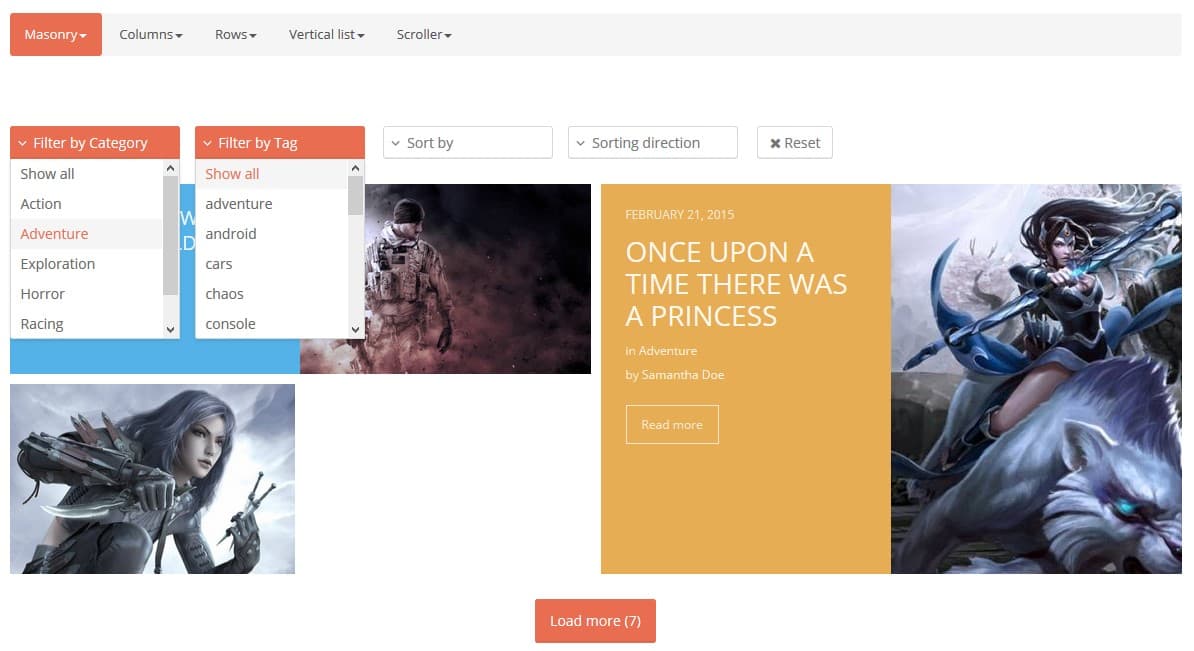The width and height of the screenshot is (1194, 651).
Task: Click the category list scroll down arrow
Action: click(171, 330)
